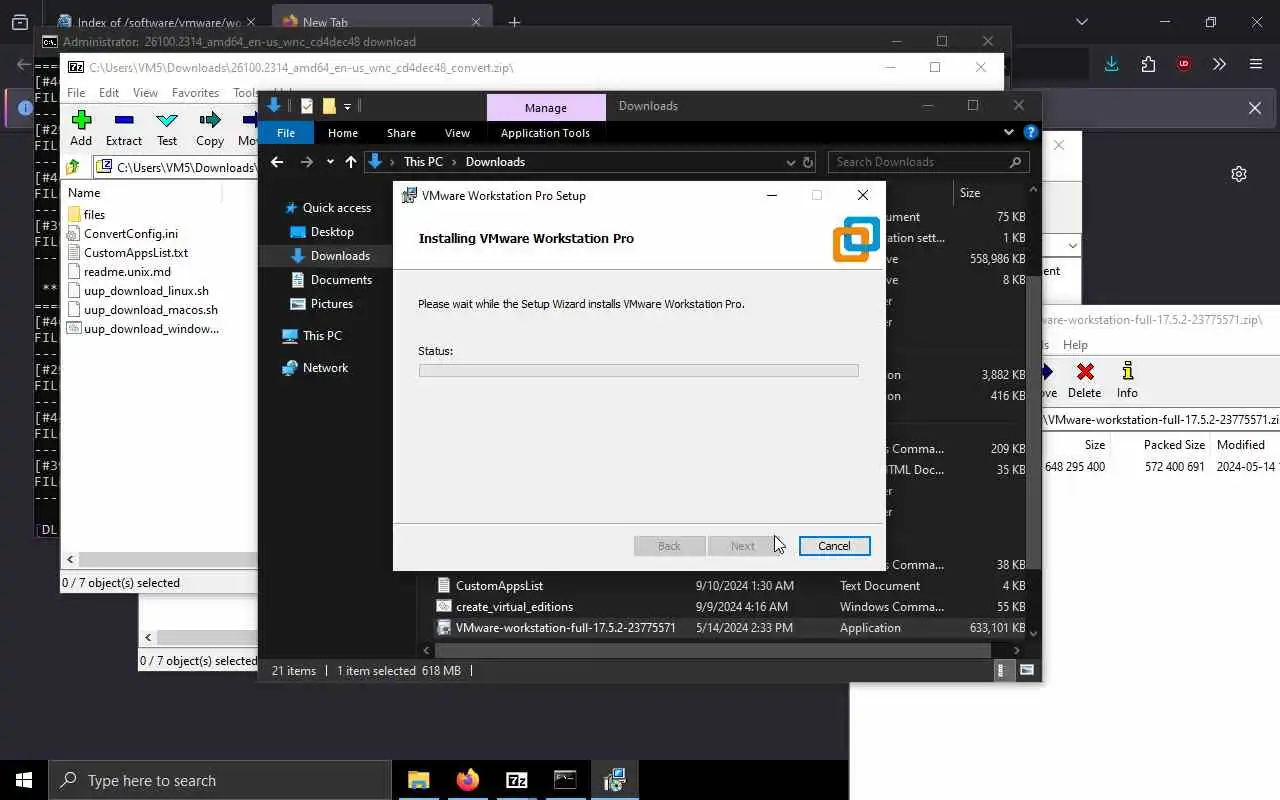Select CustomAppsList.txt in 7-Zip list
The image size is (1280, 800).
tap(136, 253)
